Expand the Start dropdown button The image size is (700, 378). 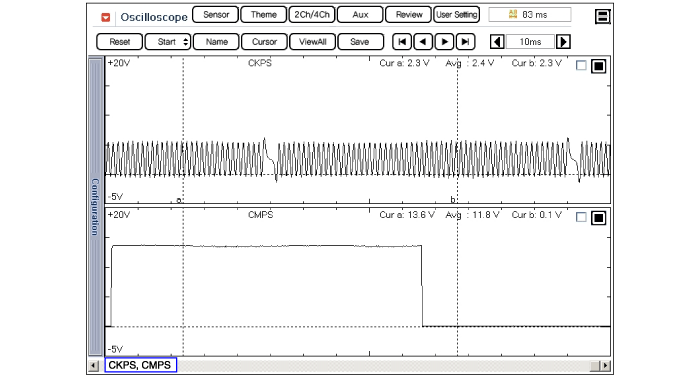(x=168, y=42)
